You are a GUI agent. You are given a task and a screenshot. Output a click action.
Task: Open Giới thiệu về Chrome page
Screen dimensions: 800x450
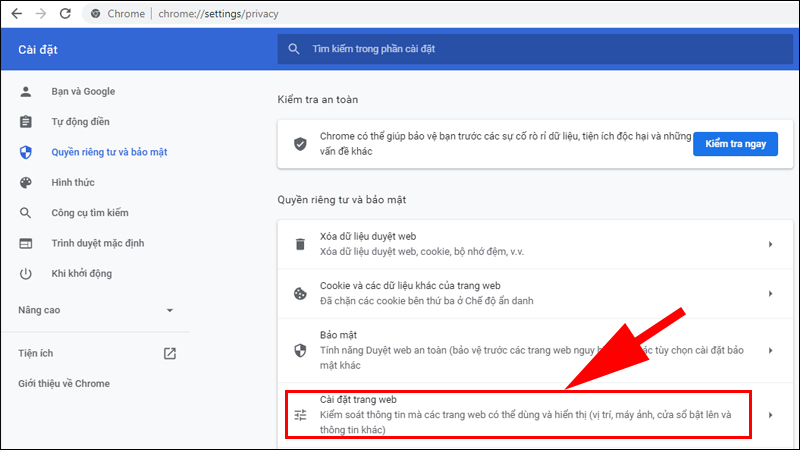(64, 384)
